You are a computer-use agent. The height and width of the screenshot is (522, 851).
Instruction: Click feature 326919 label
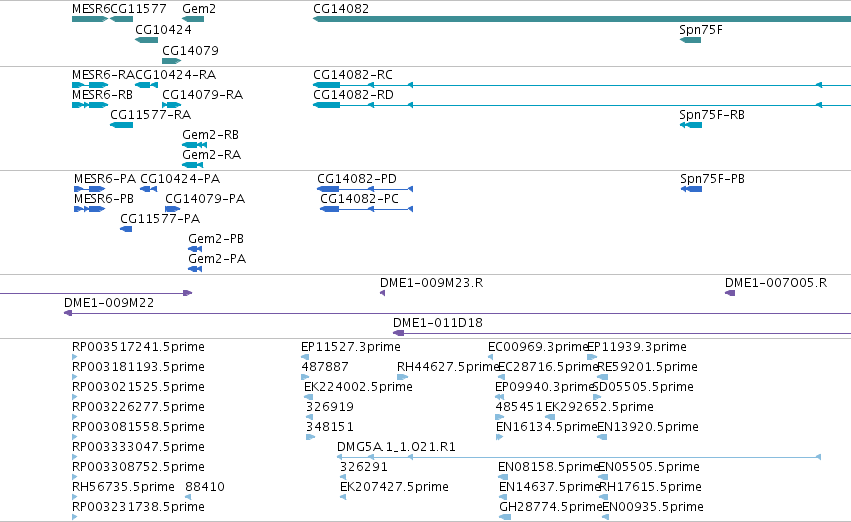coord(329,407)
